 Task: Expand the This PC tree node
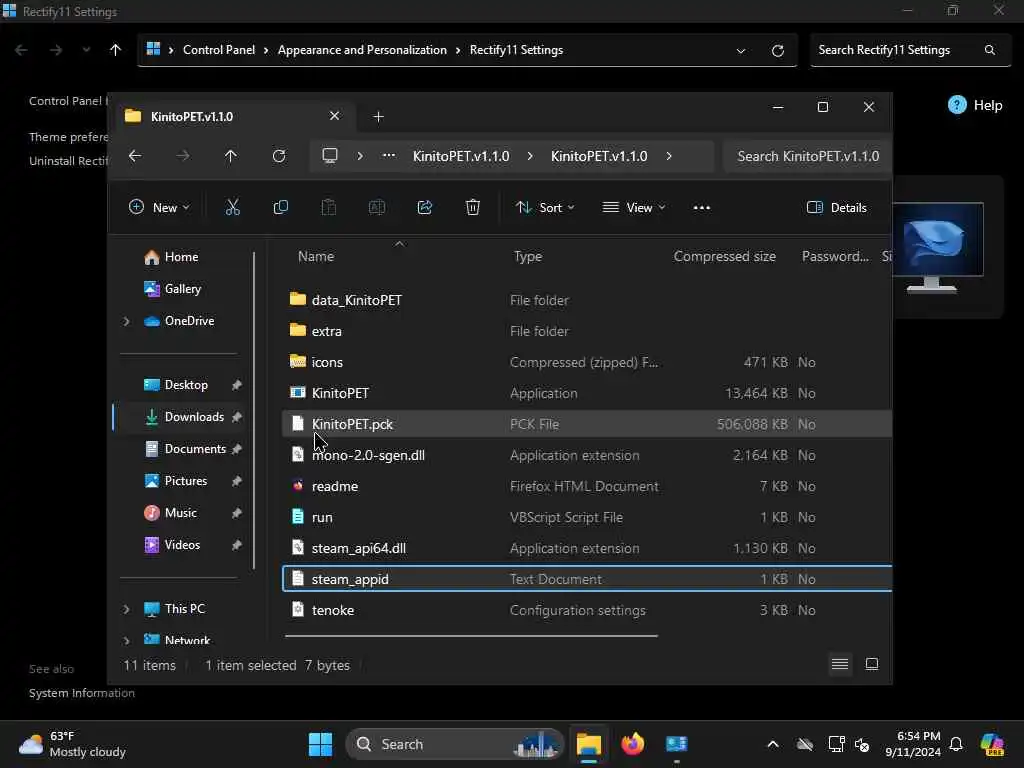click(127, 609)
